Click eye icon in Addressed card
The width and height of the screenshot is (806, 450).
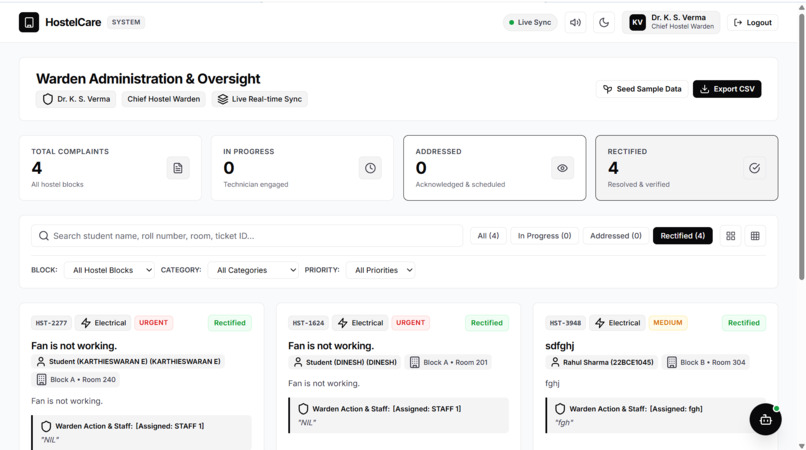[562, 168]
